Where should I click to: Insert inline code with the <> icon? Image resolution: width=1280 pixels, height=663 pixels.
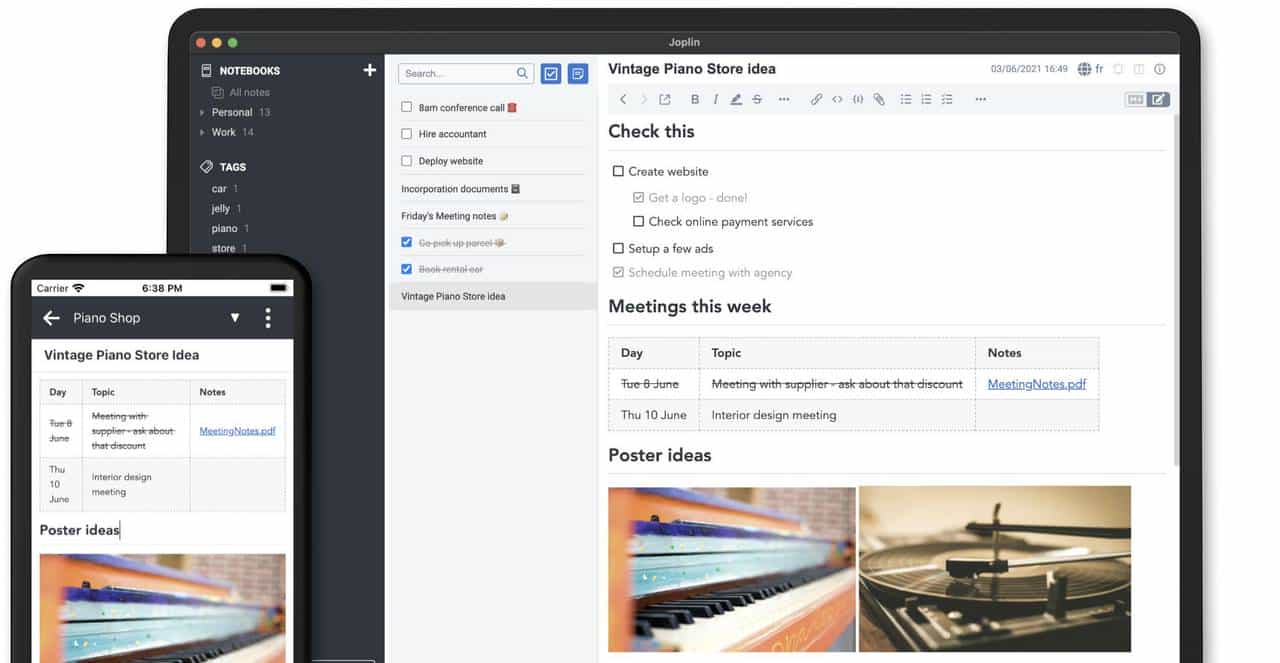837,99
